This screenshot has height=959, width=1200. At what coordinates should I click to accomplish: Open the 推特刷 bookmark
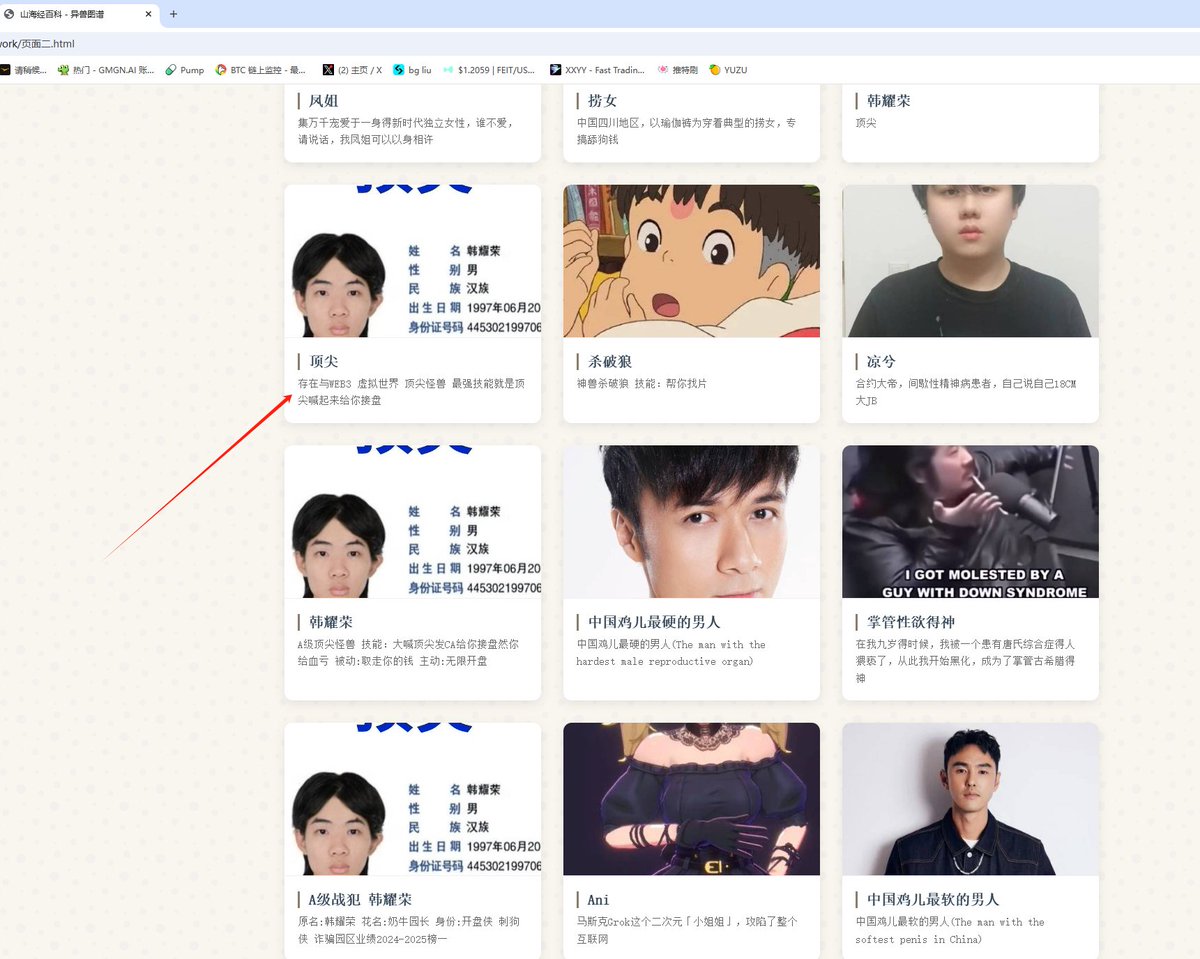tap(677, 70)
